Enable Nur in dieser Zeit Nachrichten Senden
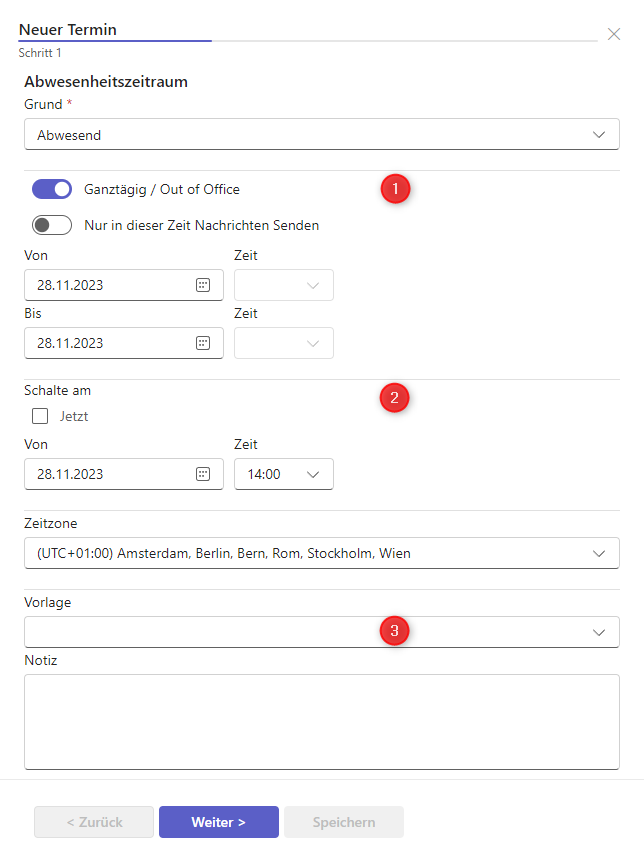The width and height of the screenshot is (644, 864). coord(52,225)
